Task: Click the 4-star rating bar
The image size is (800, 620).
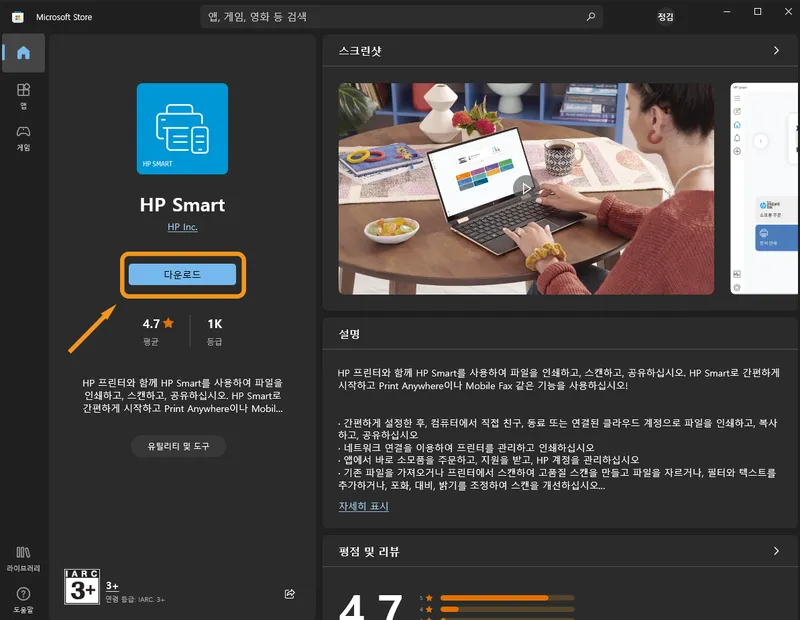Action: click(x=507, y=609)
